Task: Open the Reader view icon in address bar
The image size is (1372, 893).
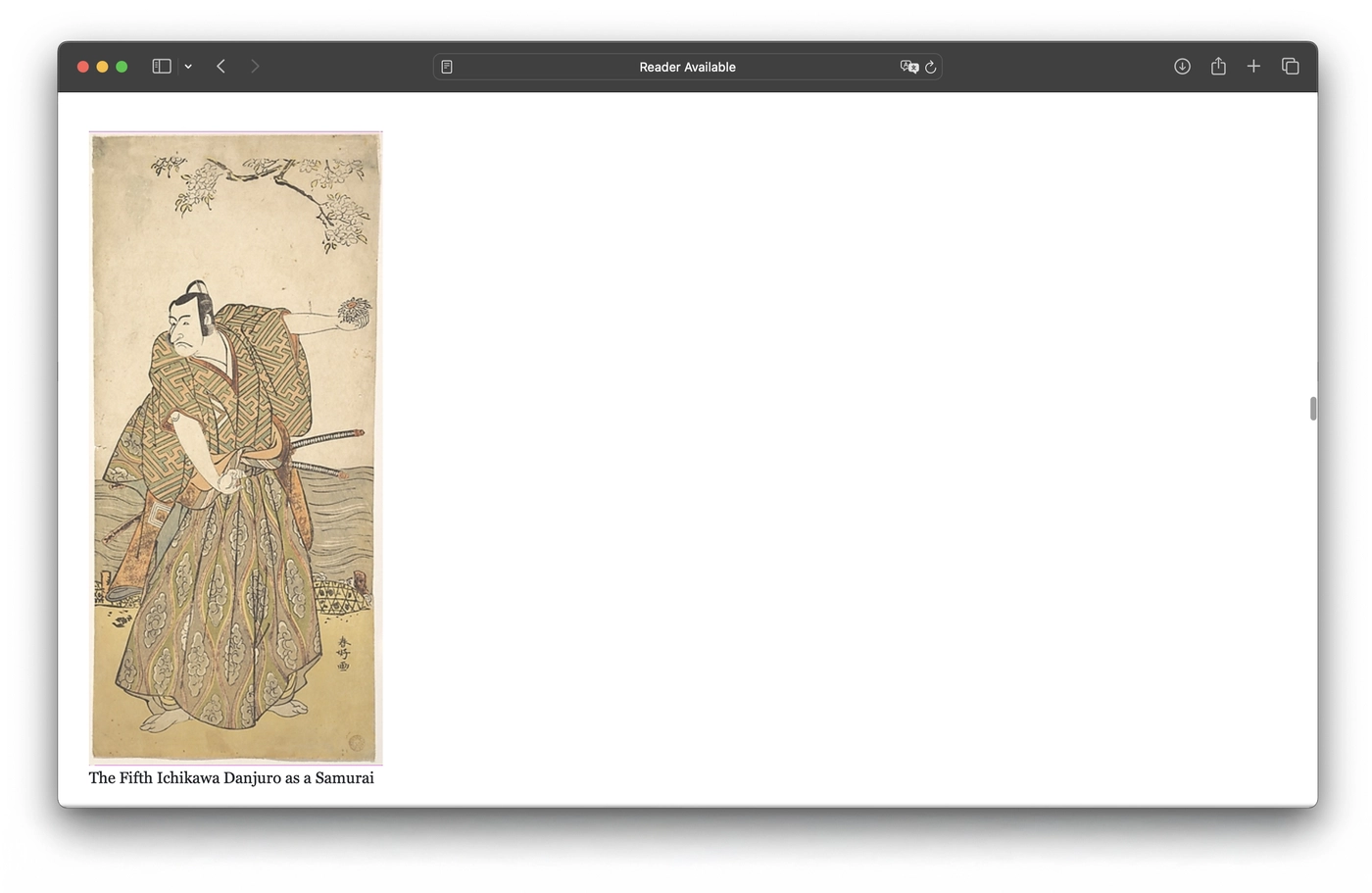Action: coord(446,66)
